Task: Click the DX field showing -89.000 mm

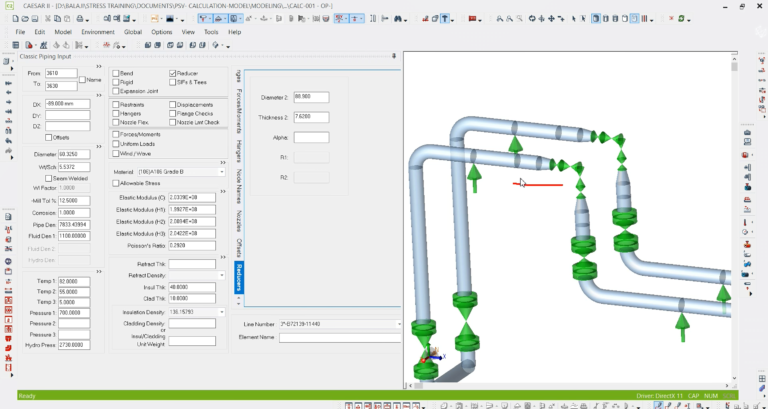Action: 68,104
